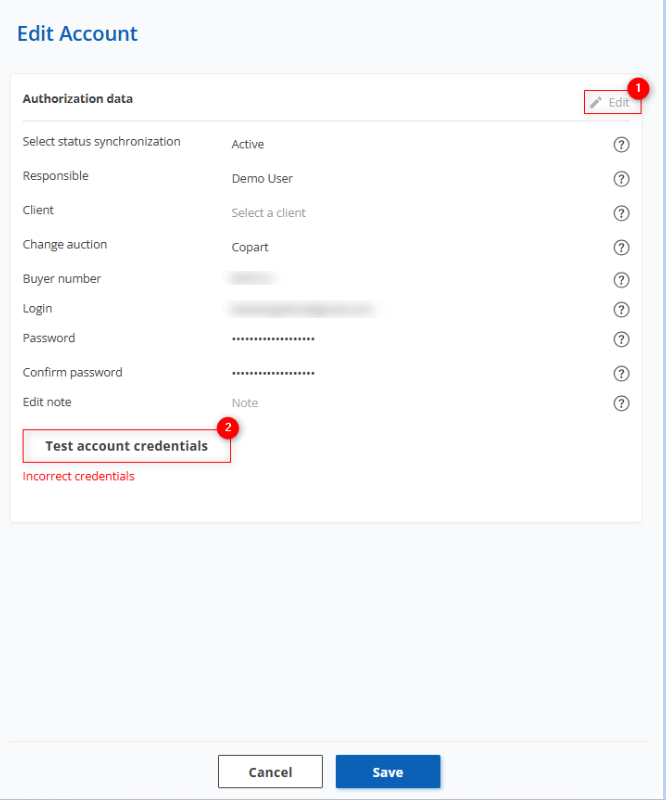Click help icon for Confirm password
This screenshot has width=666, height=800.
(x=621, y=374)
